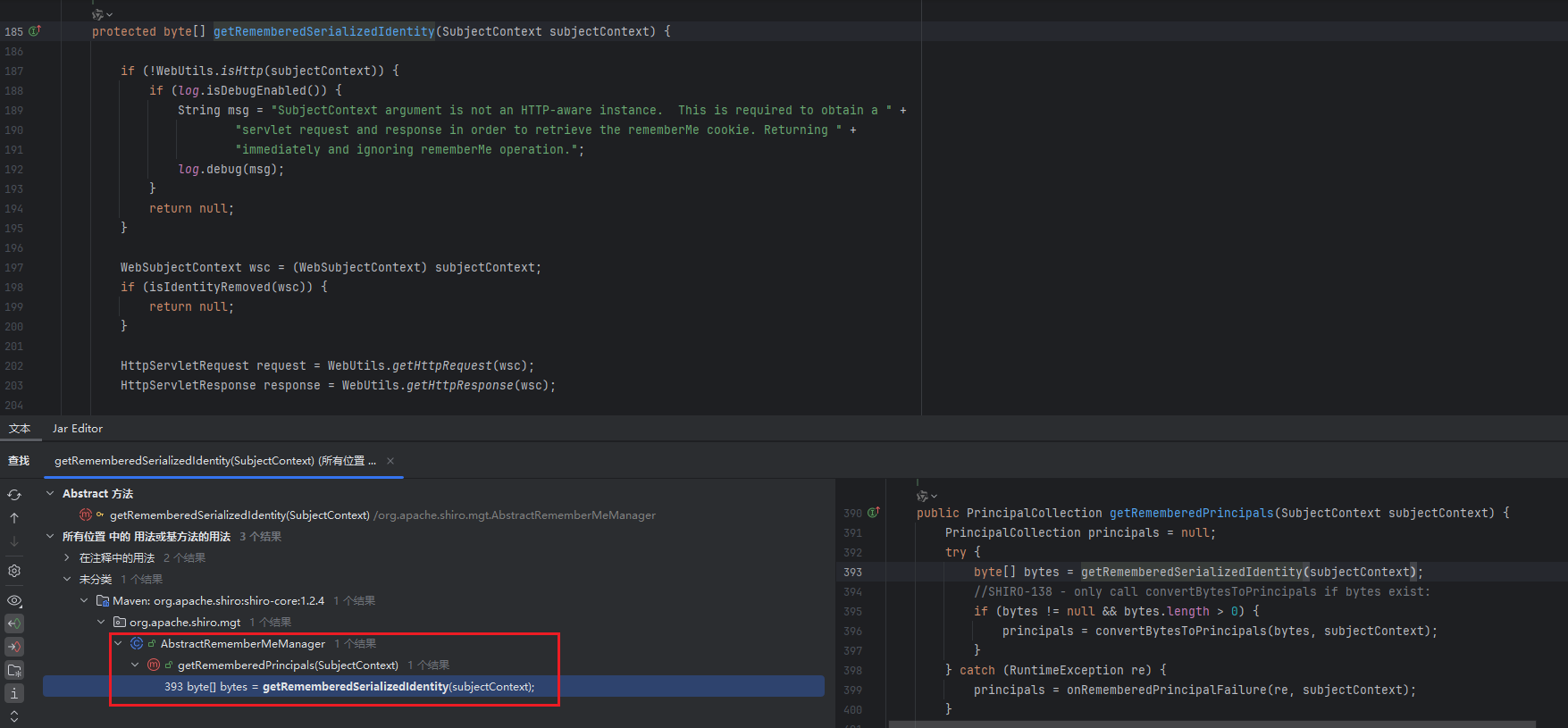Expand the 在注释中的用法 results group
The width and height of the screenshot is (1568, 728).
pos(67,558)
